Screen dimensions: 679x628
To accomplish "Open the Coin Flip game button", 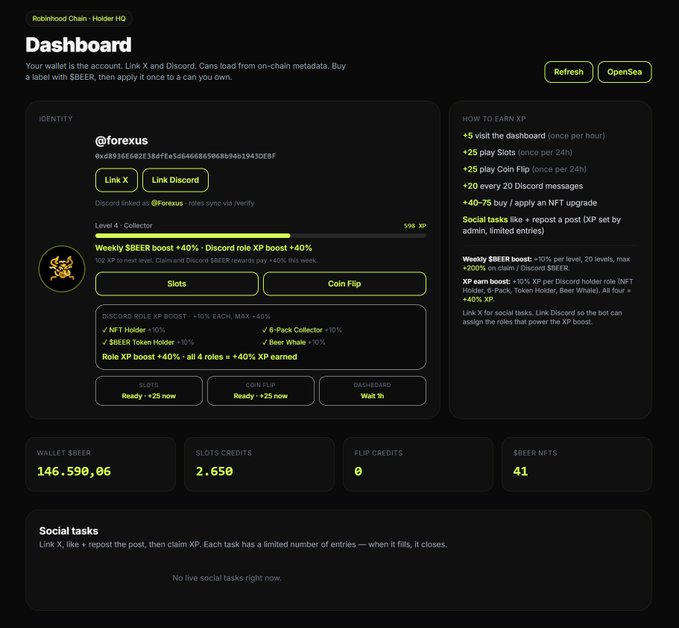I will click(x=344, y=284).
